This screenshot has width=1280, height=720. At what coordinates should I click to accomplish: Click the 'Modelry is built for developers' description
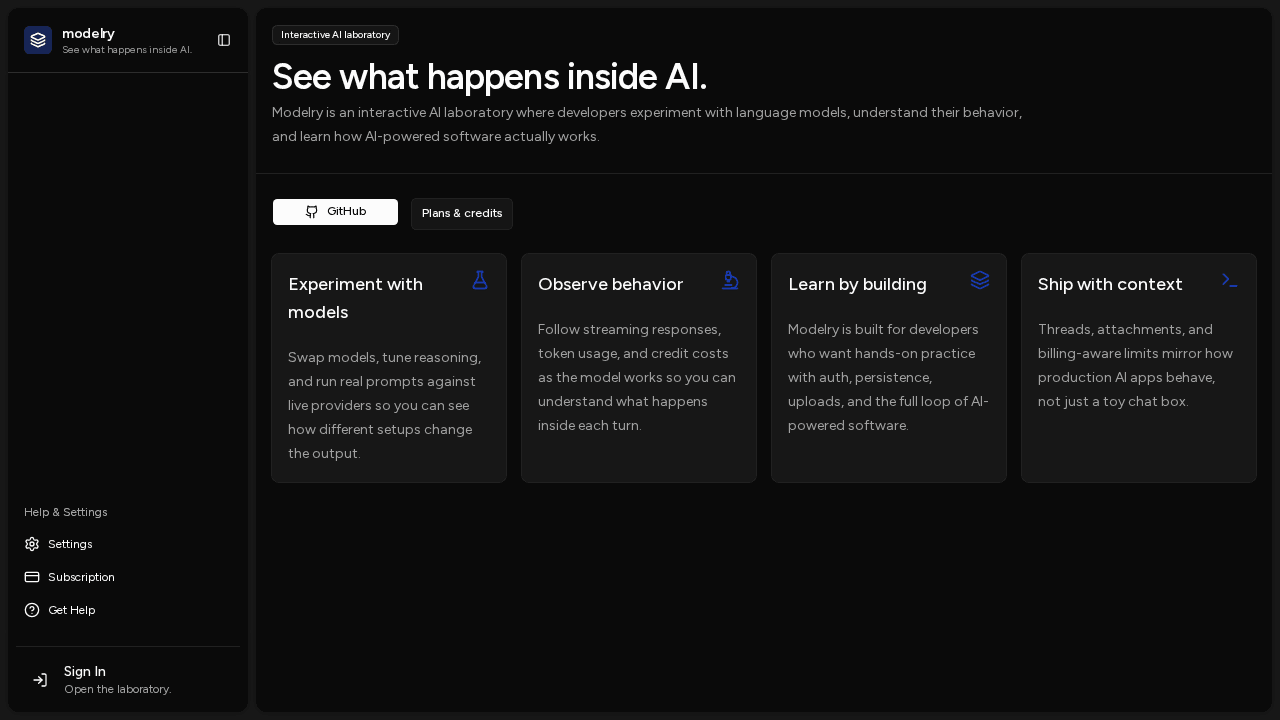tap(888, 377)
